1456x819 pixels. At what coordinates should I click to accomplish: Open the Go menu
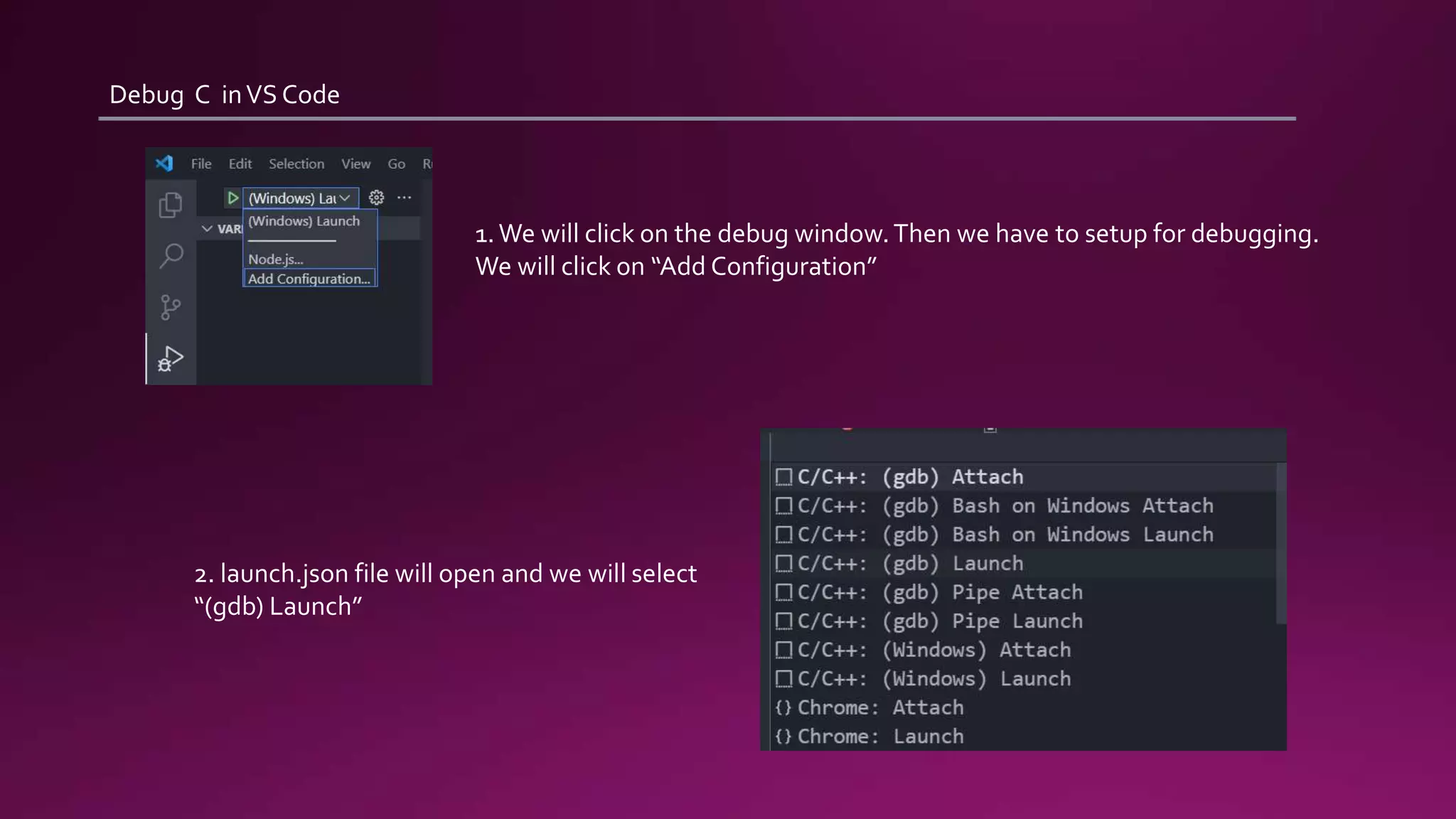[397, 164]
